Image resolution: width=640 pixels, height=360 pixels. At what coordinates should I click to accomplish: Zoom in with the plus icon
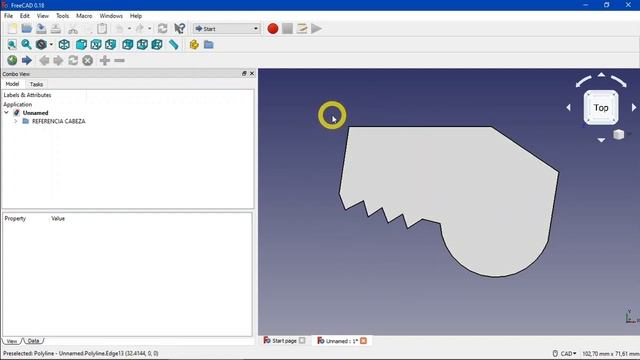pos(105,60)
